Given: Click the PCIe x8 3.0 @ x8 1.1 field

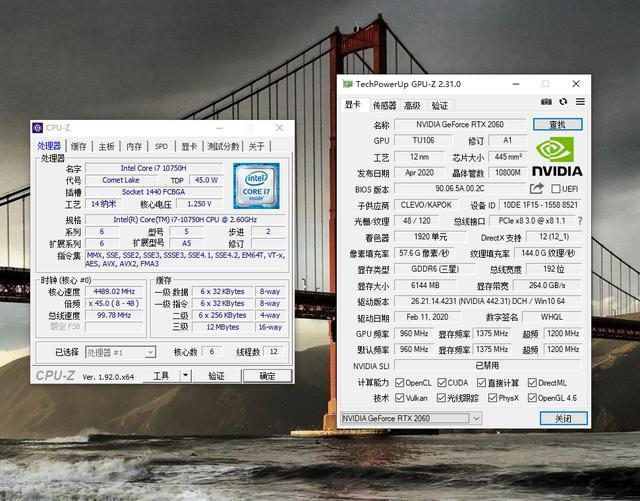Looking at the screenshot, I should tap(532, 221).
